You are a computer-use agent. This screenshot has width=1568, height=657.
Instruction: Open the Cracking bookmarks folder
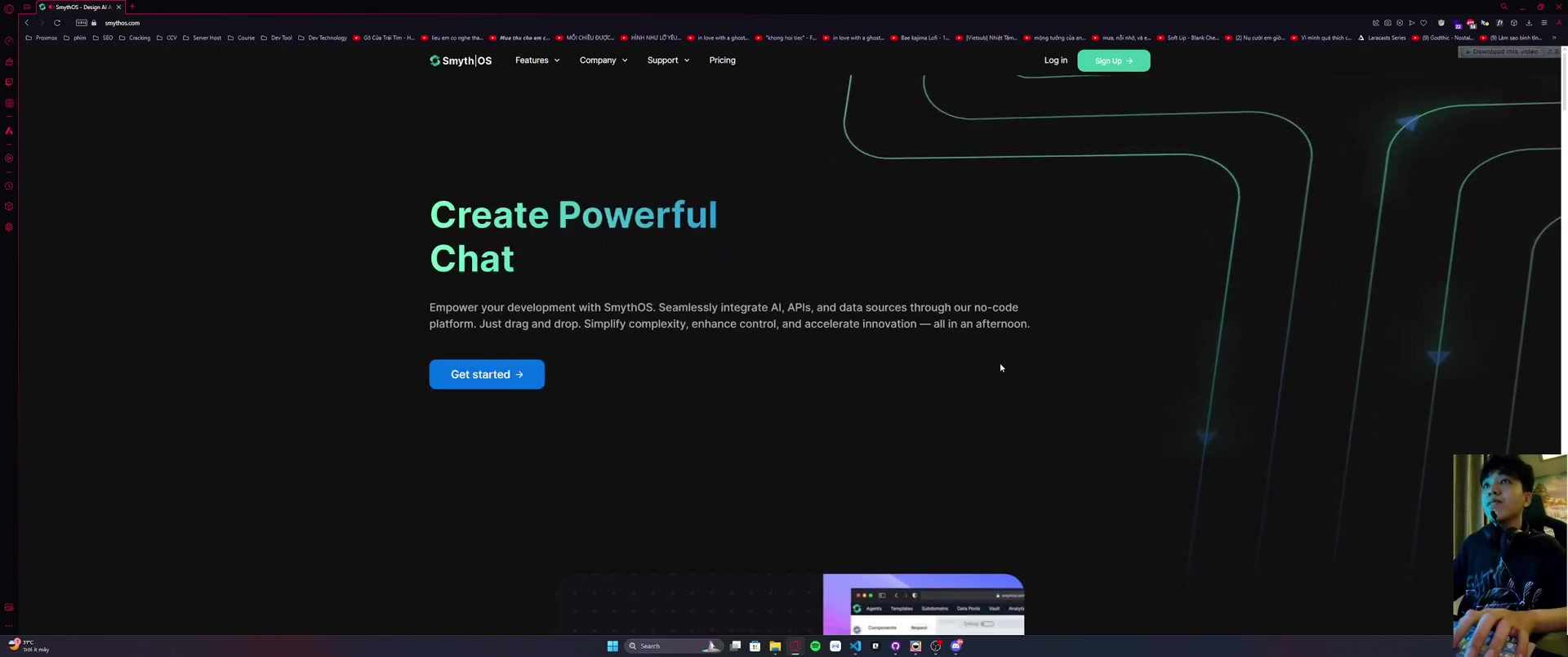pyautogui.click(x=135, y=38)
